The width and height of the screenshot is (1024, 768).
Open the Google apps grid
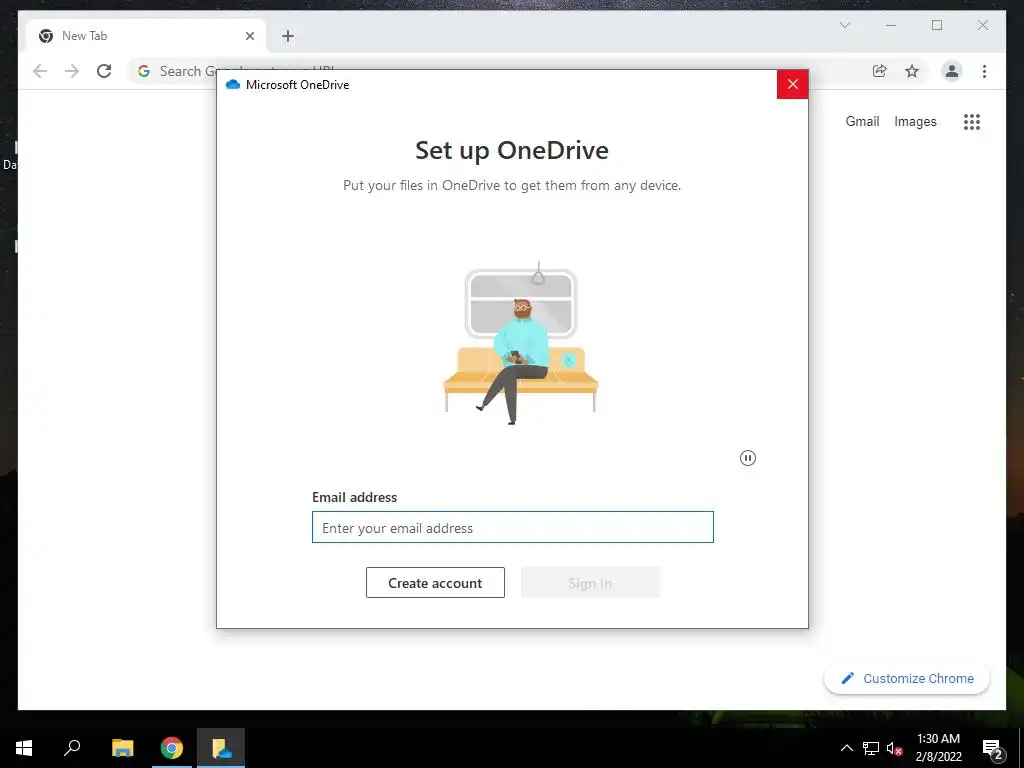(972, 121)
